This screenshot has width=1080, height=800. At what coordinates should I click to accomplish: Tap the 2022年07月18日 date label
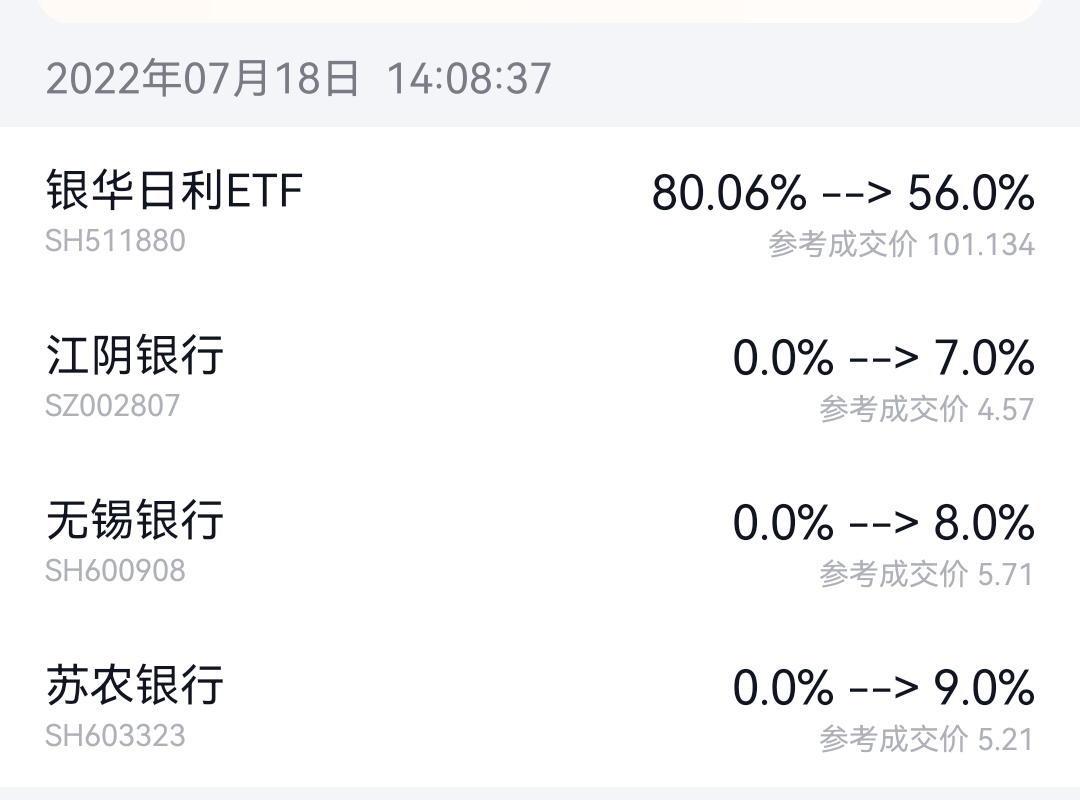coord(202,78)
